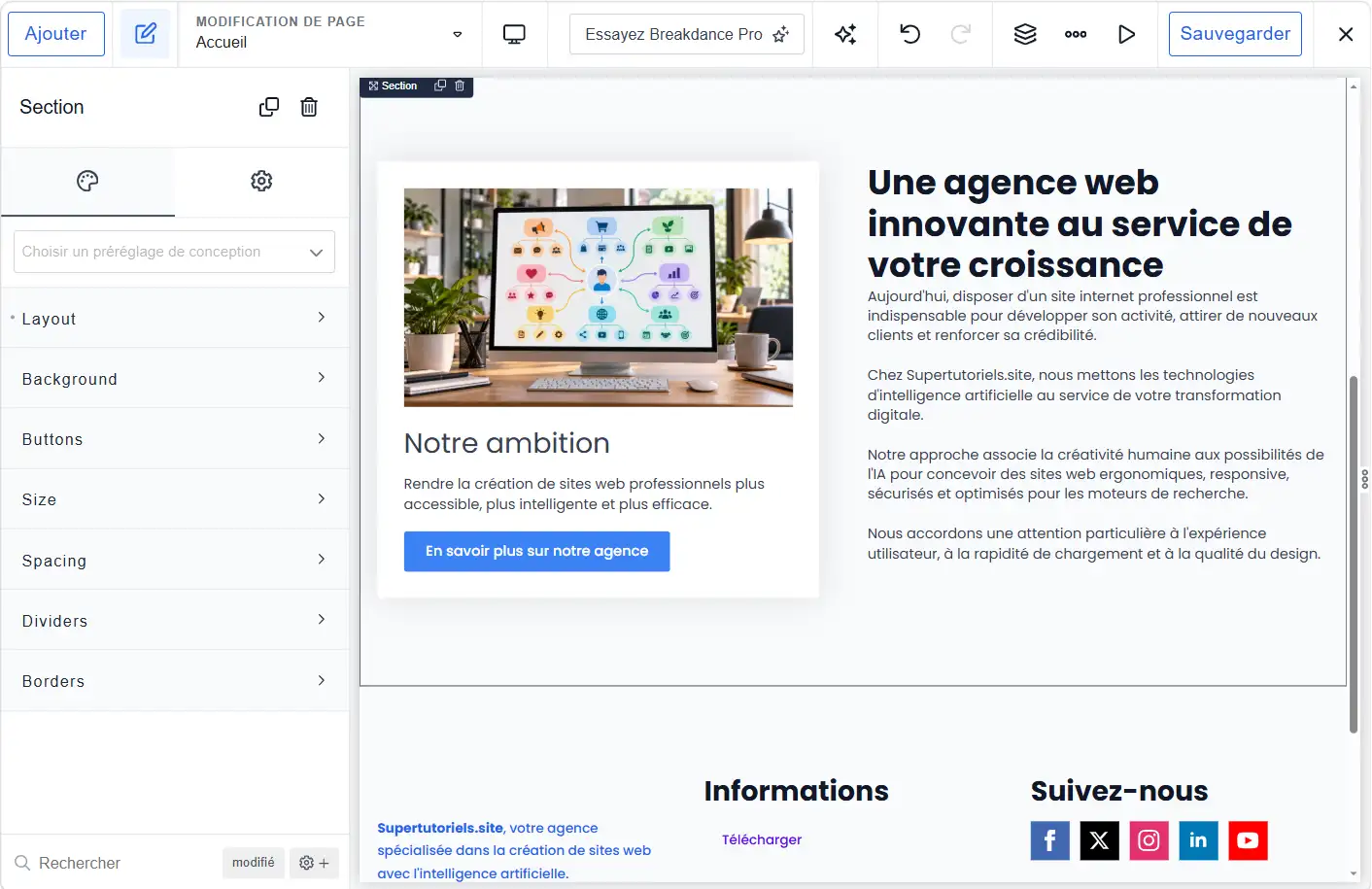Select the Notre ambition heading
The height and width of the screenshot is (889, 1372).
pyautogui.click(x=507, y=443)
